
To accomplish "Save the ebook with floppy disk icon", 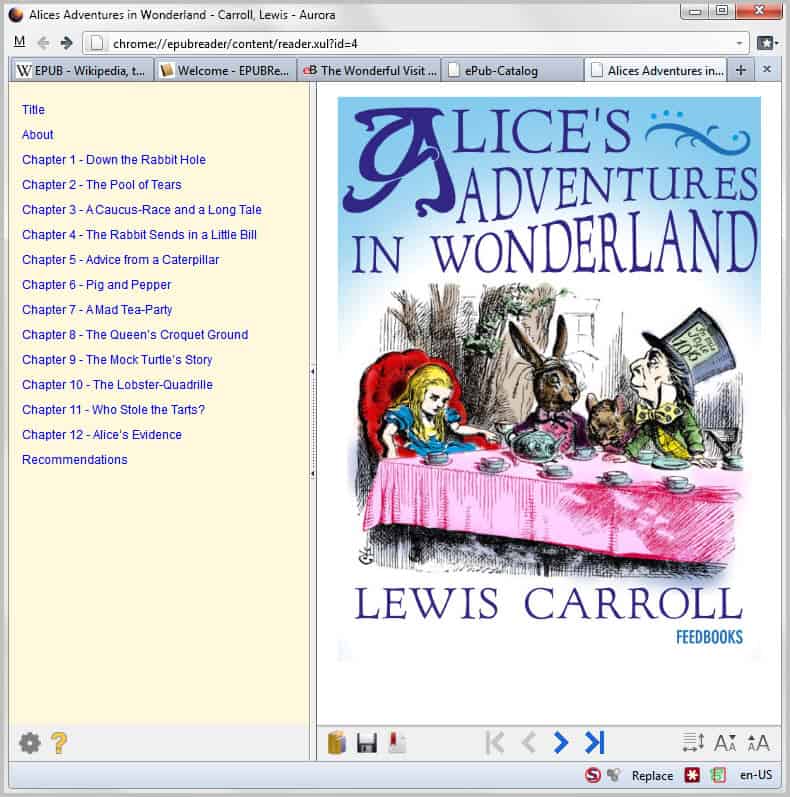I will [x=367, y=743].
